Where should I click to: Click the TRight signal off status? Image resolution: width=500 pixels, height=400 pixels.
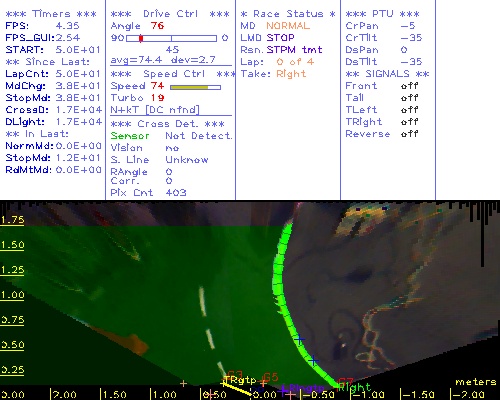pos(409,122)
